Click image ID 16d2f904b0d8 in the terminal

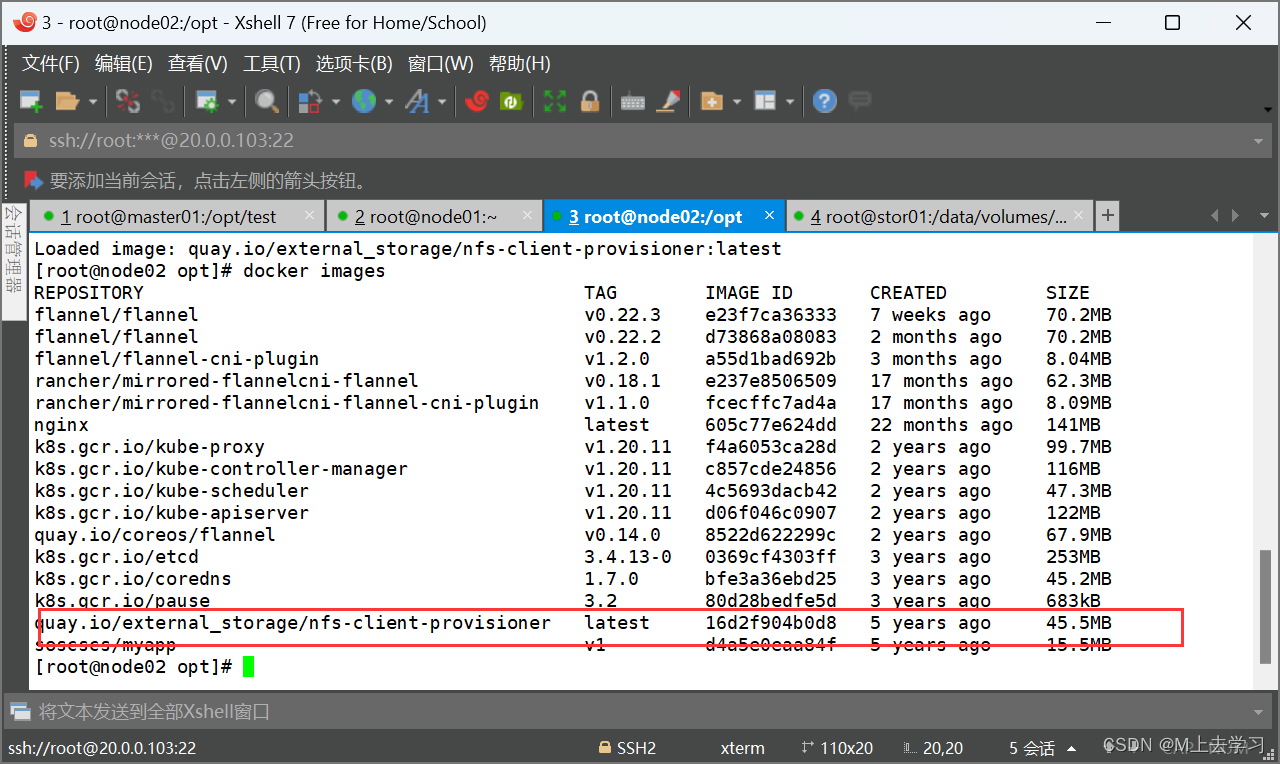[771, 623]
